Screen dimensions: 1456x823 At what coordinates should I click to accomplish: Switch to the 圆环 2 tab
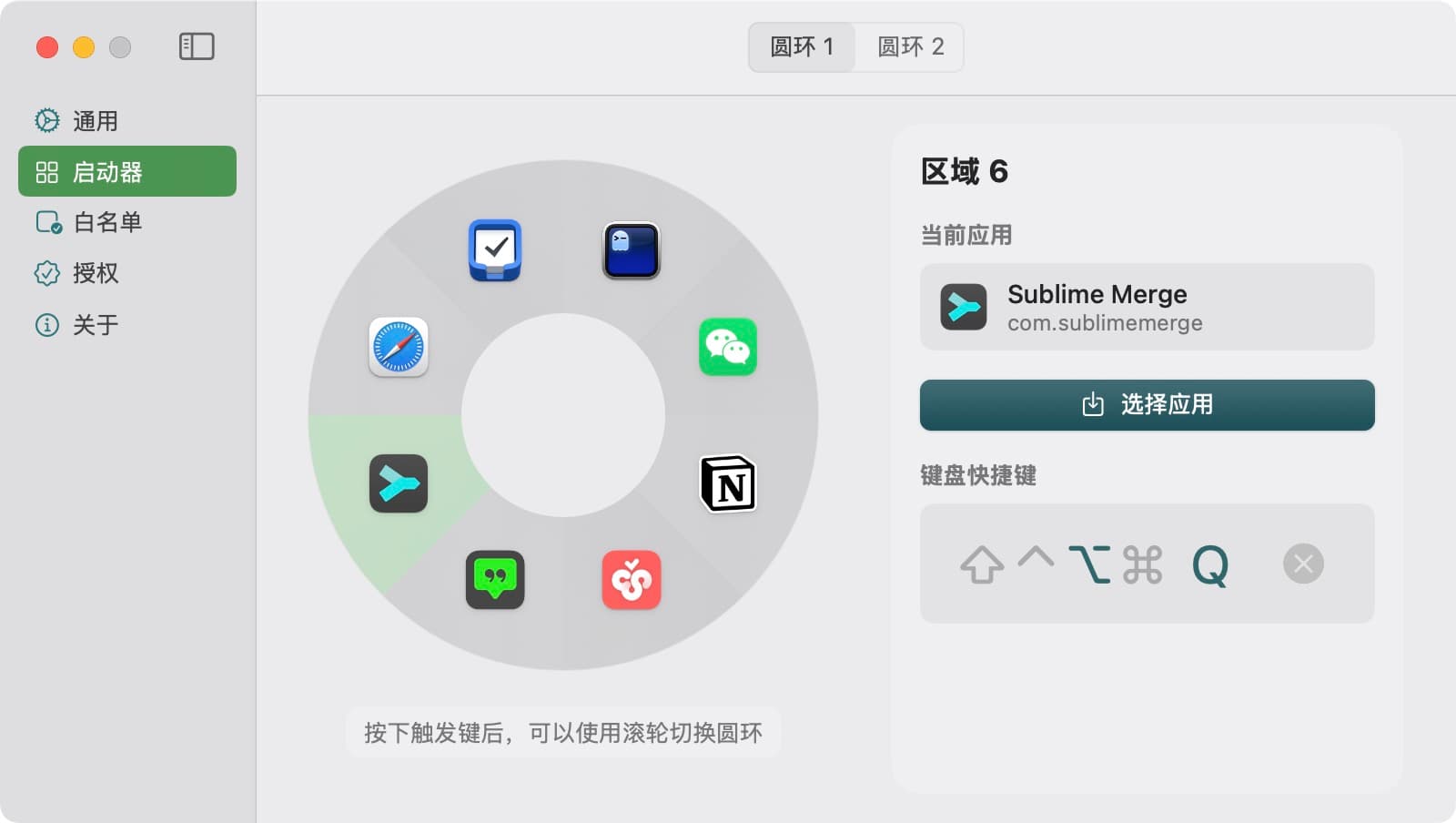(910, 46)
